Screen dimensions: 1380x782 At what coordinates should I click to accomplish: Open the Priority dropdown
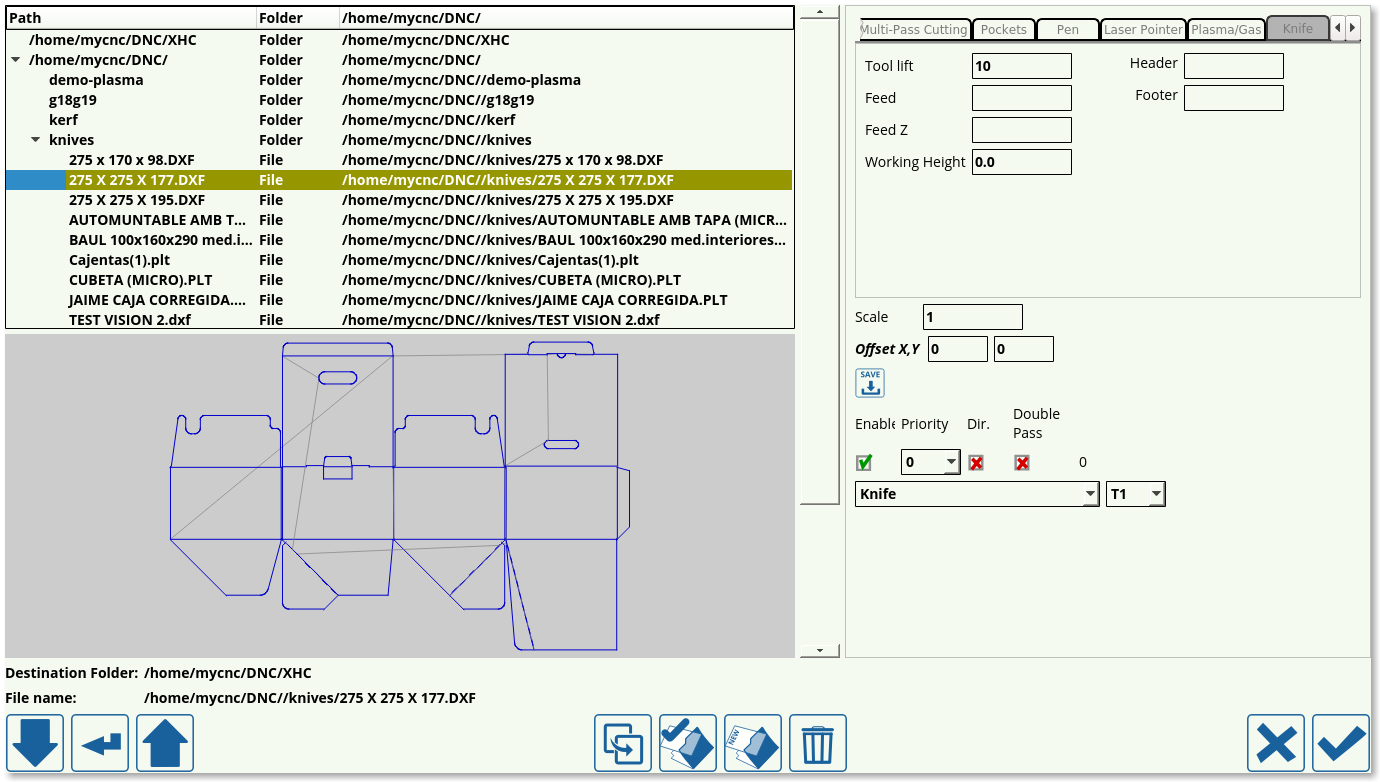[930, 462]
